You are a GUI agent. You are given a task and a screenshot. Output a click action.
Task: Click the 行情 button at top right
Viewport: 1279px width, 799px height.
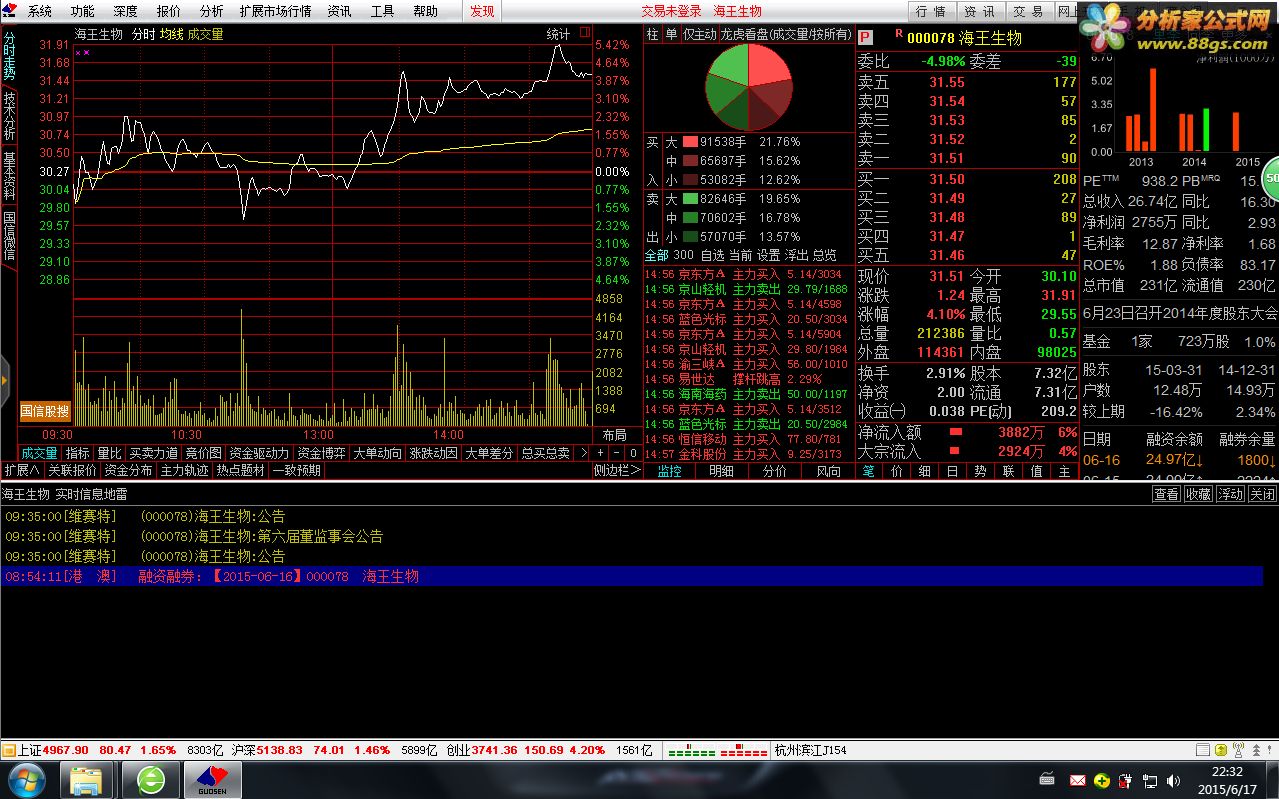point(930,12)
